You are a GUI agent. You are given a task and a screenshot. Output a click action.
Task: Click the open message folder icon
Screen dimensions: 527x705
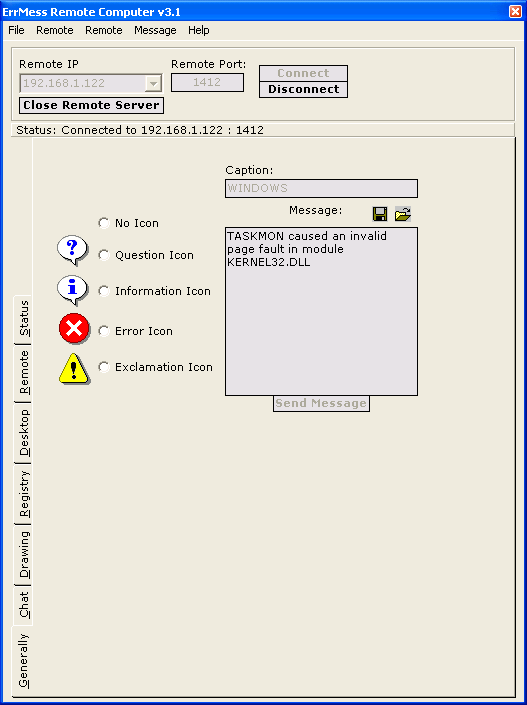(x=403, y=214)
